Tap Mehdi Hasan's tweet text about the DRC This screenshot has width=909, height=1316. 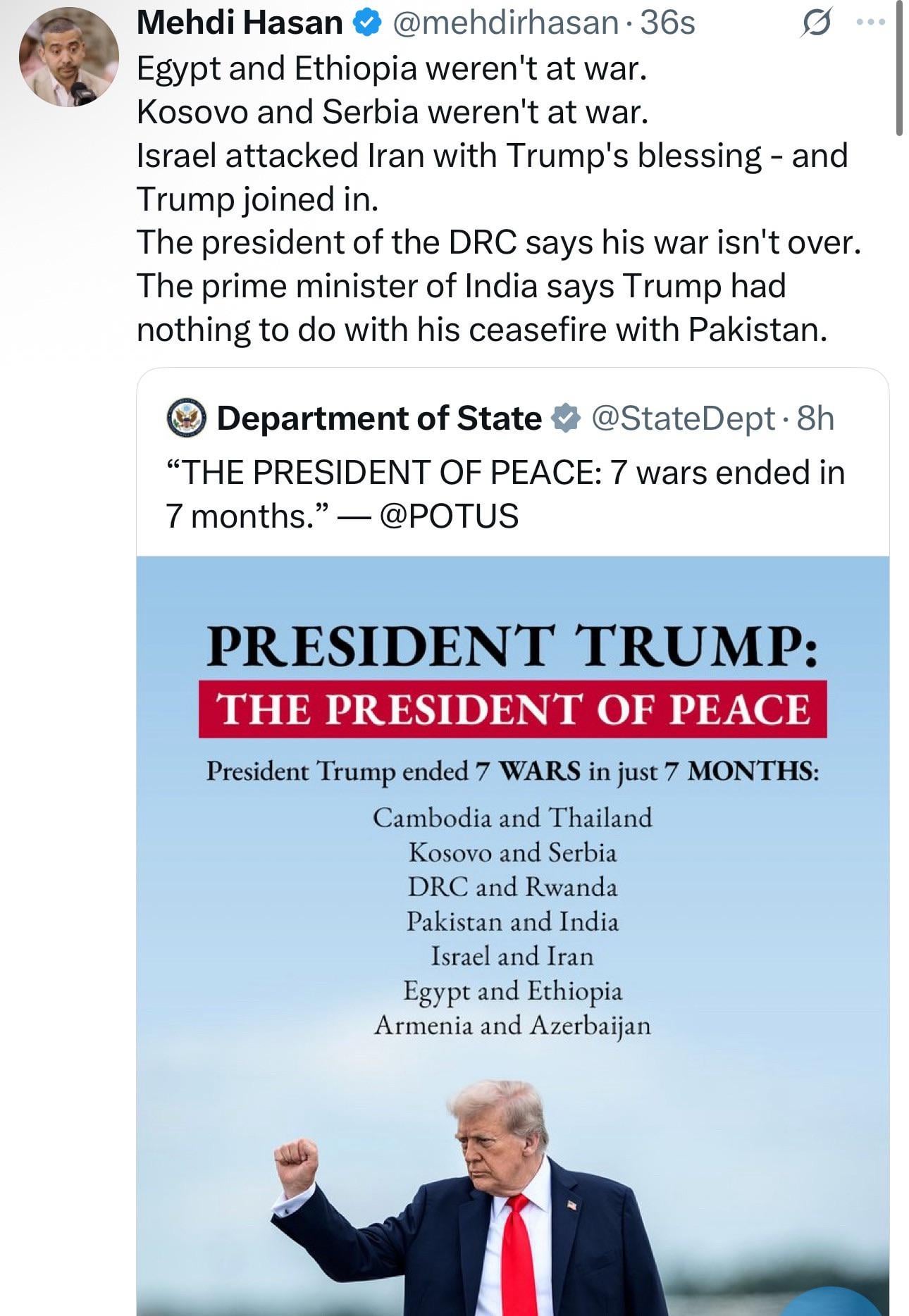(x=499, y=242)
